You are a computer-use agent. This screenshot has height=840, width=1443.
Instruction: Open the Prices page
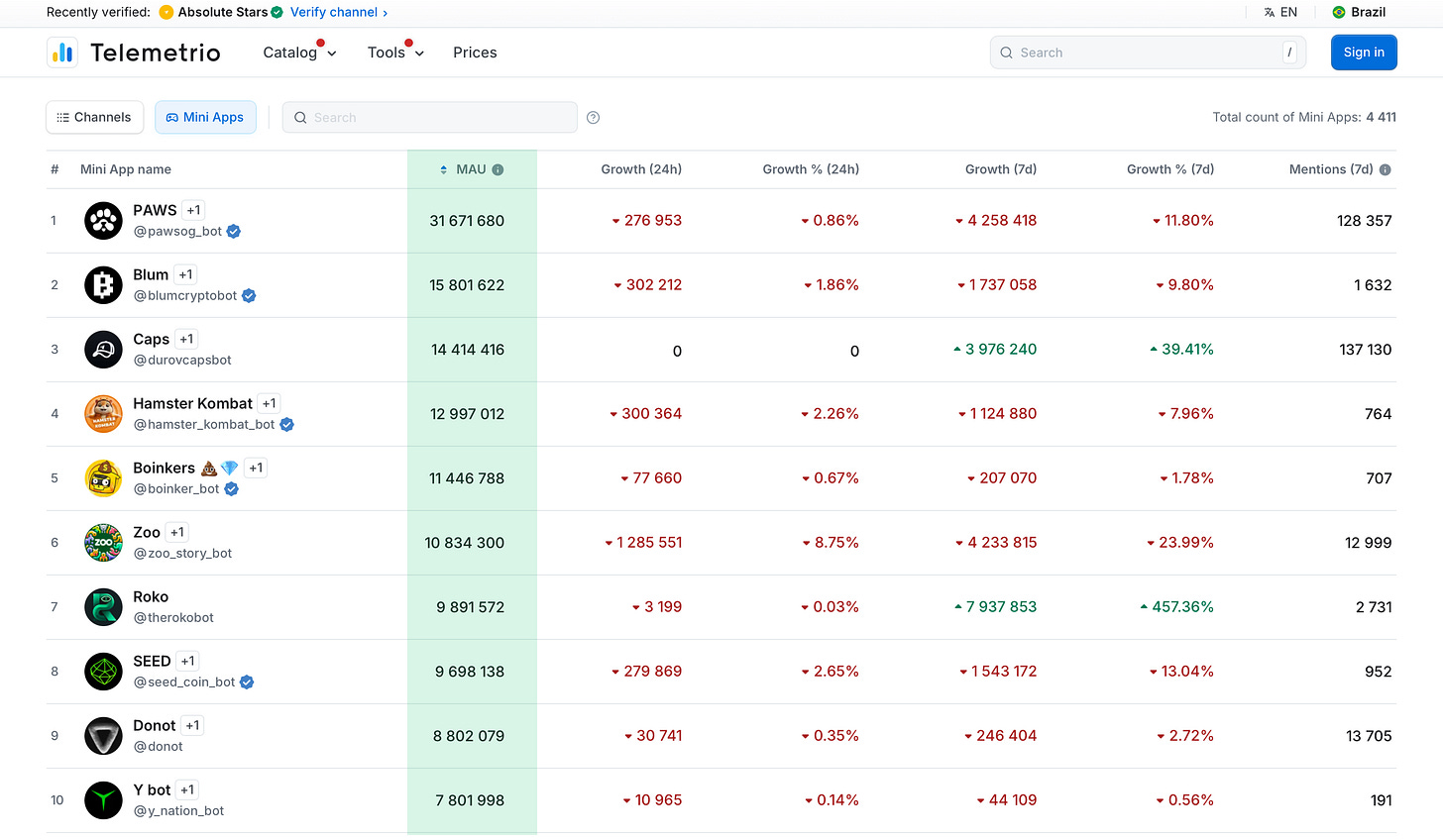(x=475, y=52)
